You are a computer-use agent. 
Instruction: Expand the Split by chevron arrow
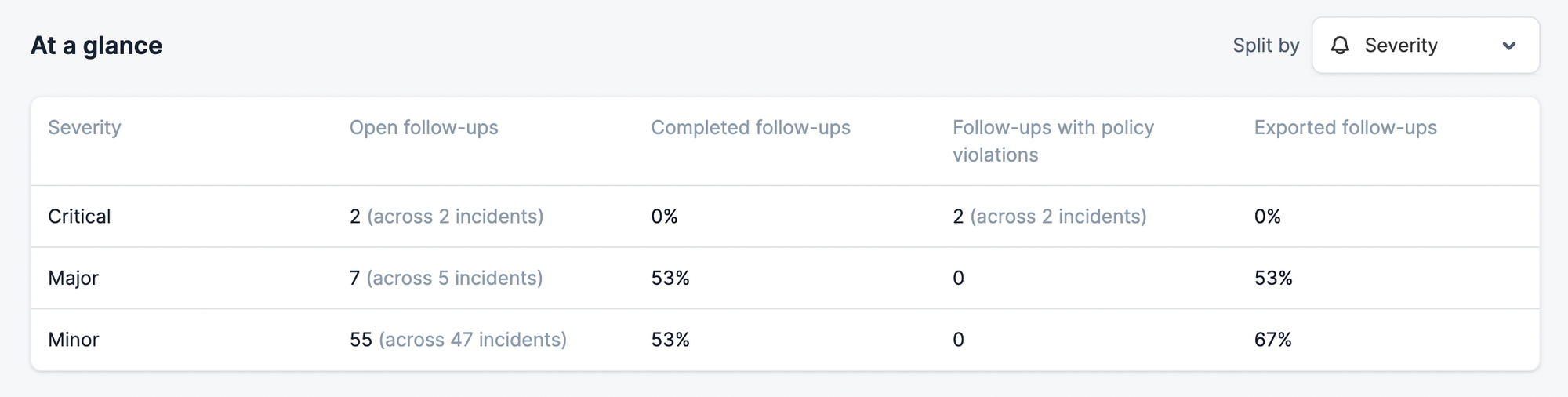[1508, 46]
